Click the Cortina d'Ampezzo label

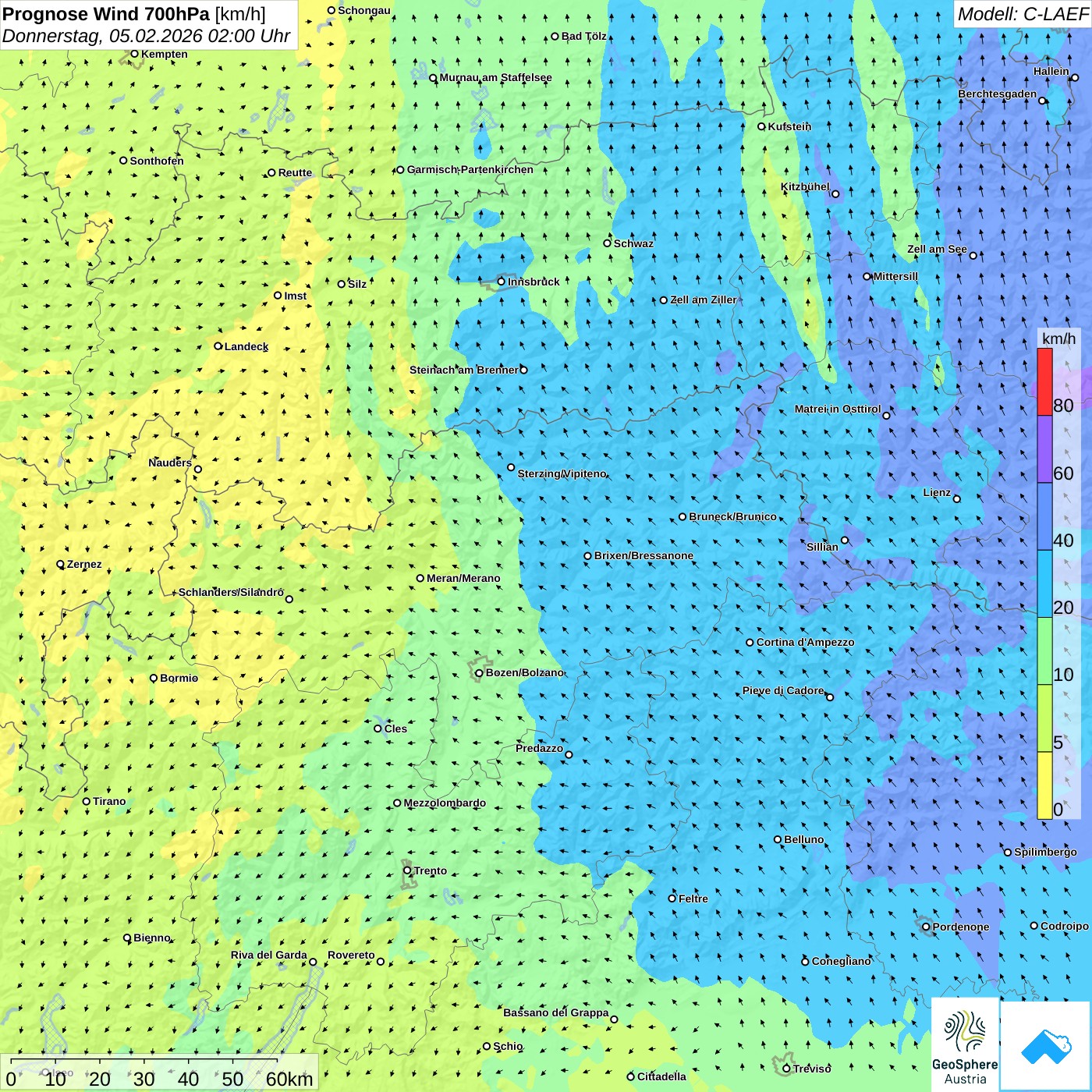tap(805, 642)
